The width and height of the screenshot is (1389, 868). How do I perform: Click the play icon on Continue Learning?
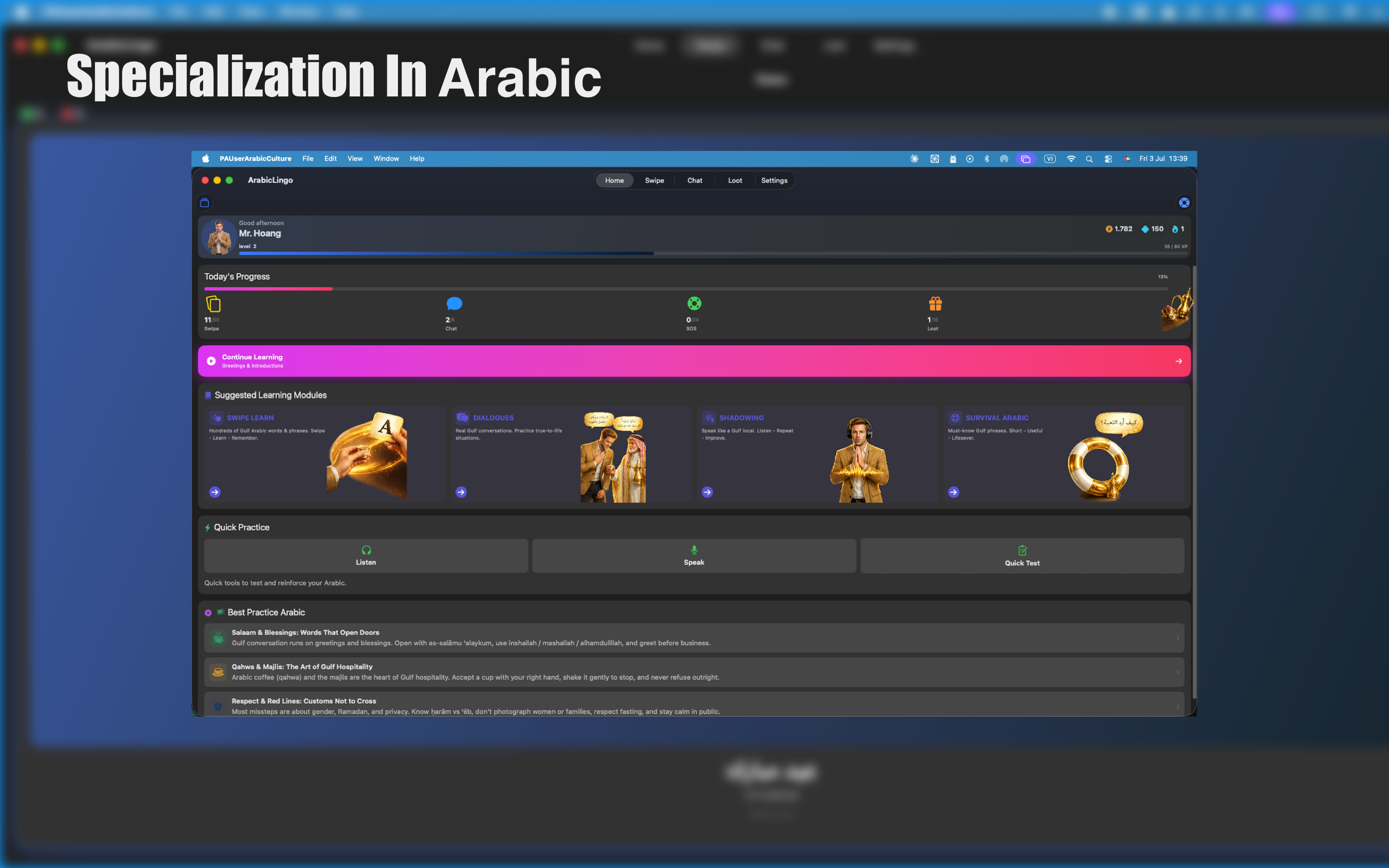211,361
